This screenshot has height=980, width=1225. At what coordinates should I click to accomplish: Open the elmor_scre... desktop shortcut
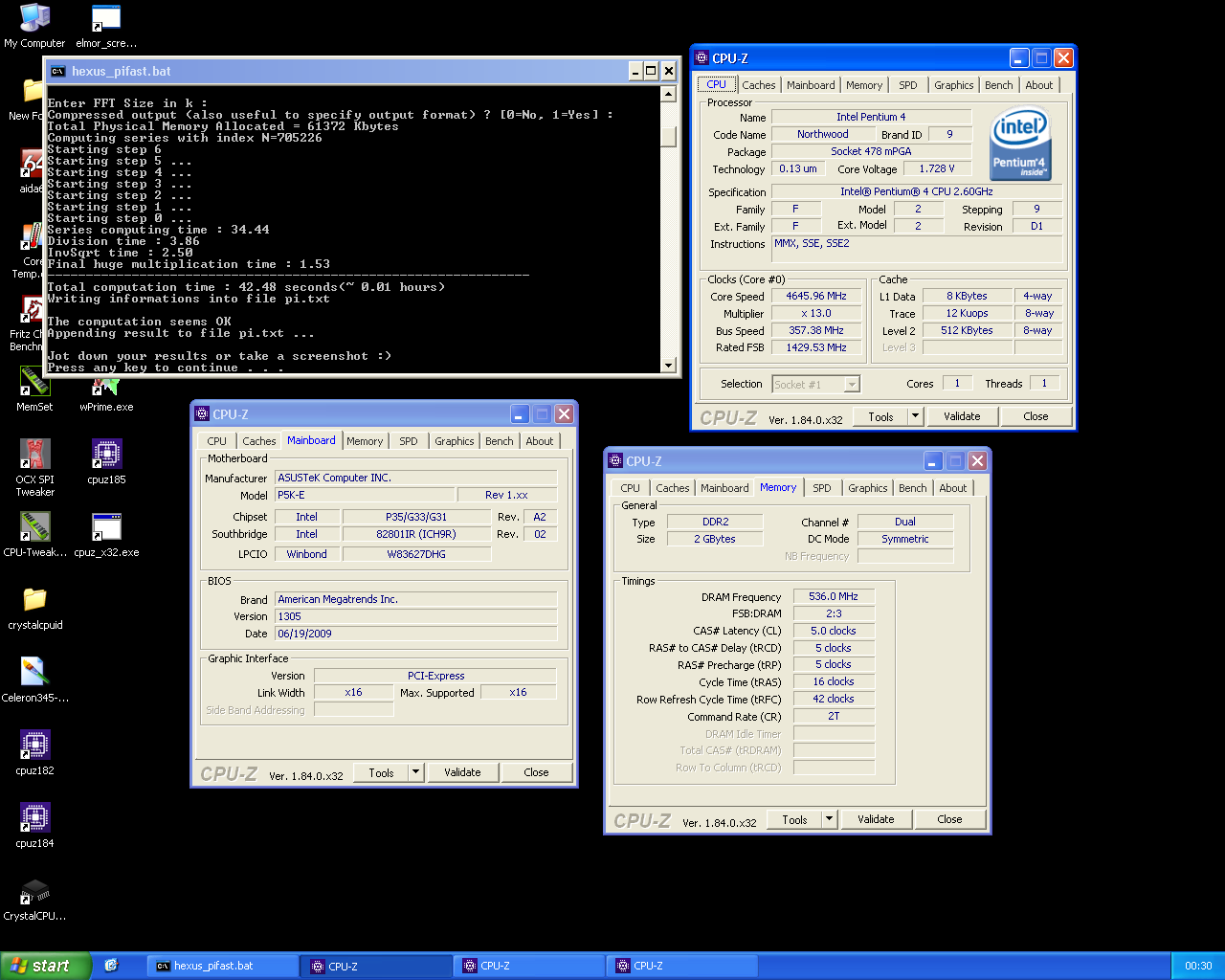pyautogui.click(x=106, y=25)
